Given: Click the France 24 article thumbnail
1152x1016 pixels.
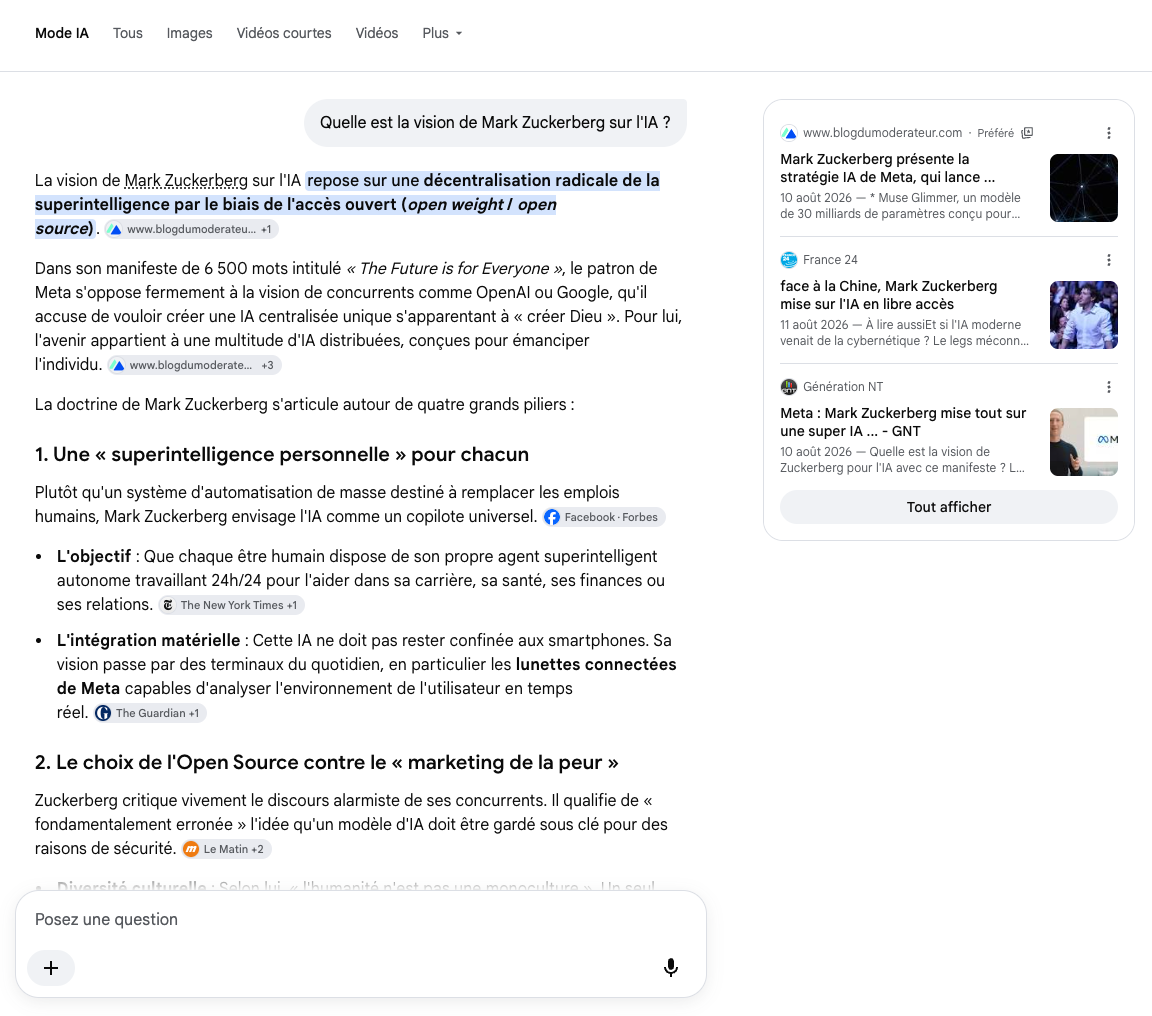Looking at the screenshot, I should (1084, 315).
